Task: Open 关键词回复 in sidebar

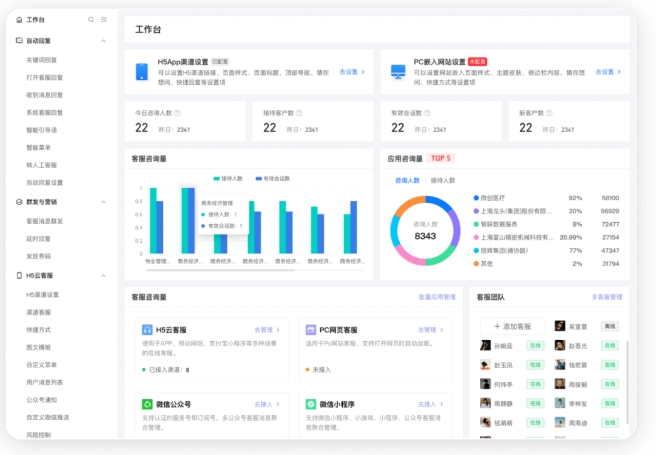Action: point(41,60)
